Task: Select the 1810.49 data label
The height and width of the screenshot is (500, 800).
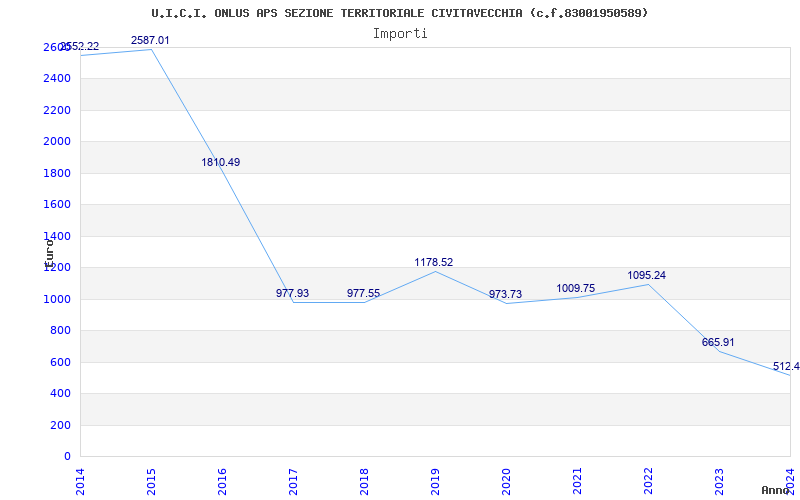Action: (x=220, y=162)
